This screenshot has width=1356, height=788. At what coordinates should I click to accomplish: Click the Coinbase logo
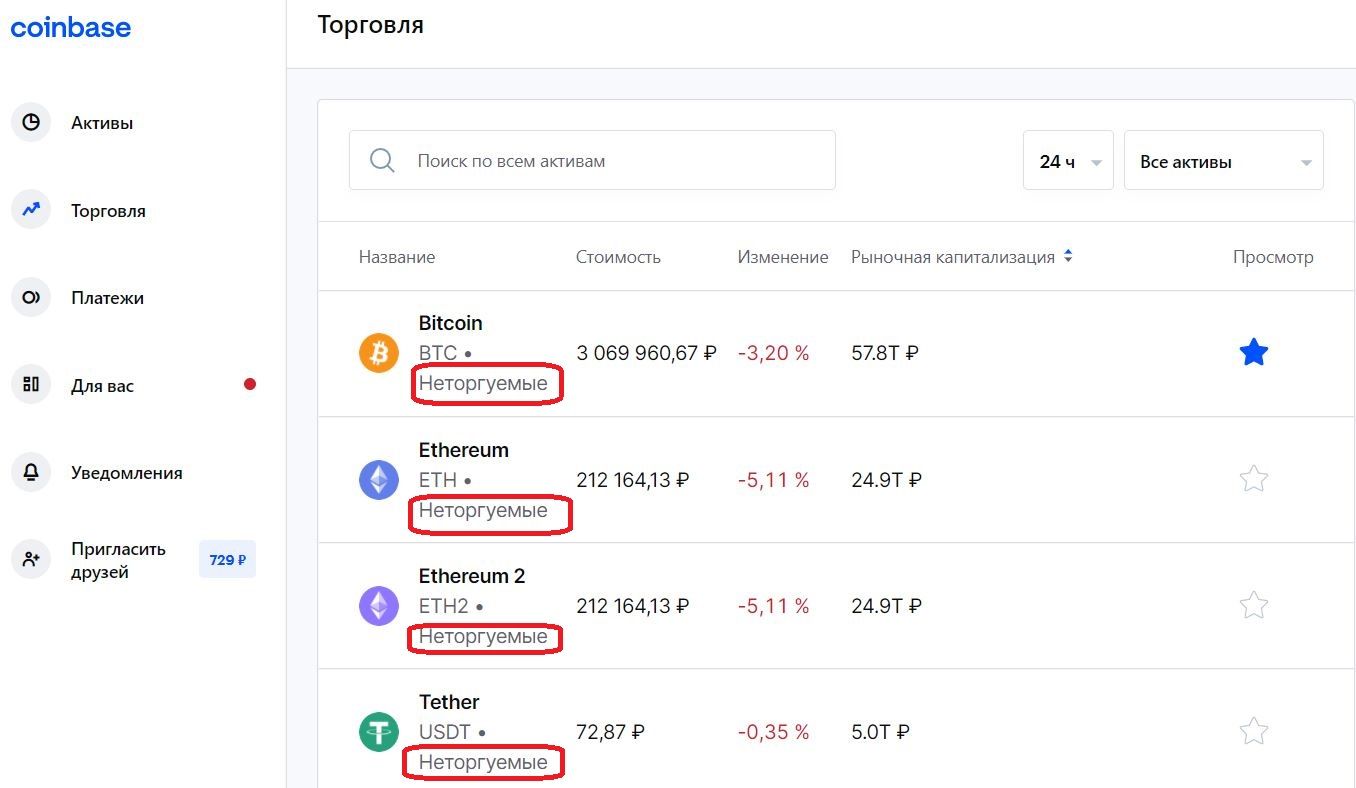(70, 27)
